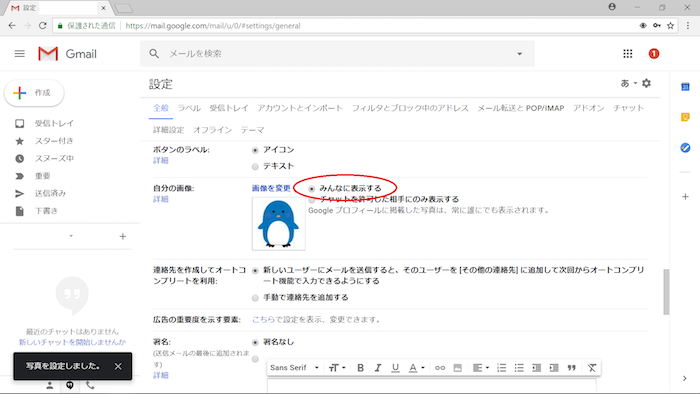Click the settings page vertical scrollbar

tap(666, 292)
